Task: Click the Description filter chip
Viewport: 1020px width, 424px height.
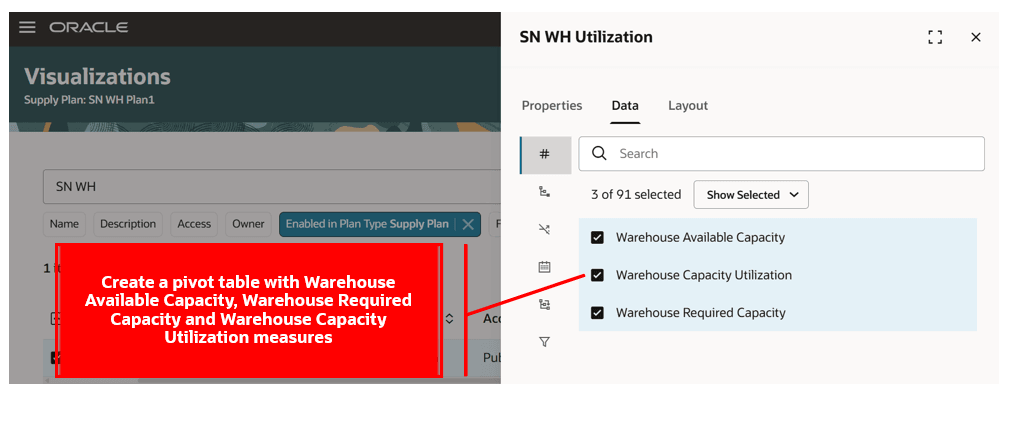Action: point(128,224)
